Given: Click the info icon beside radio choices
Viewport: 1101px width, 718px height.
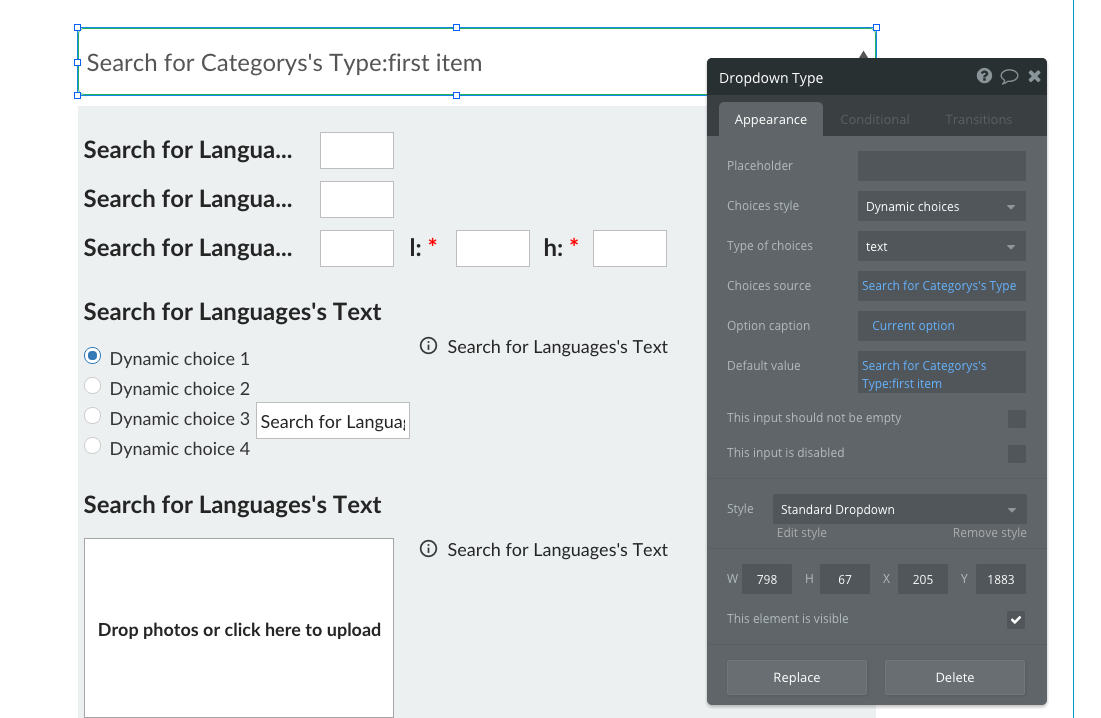Looking at the screenshot, I should coord(429,346).
